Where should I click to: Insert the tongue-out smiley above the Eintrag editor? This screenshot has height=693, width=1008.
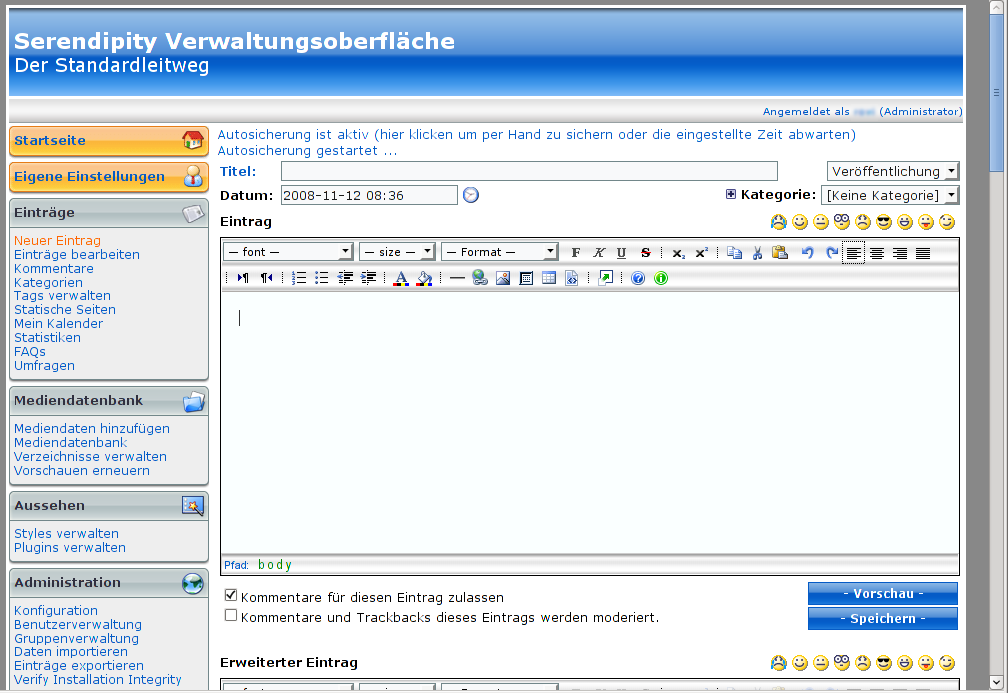(926, 222)
